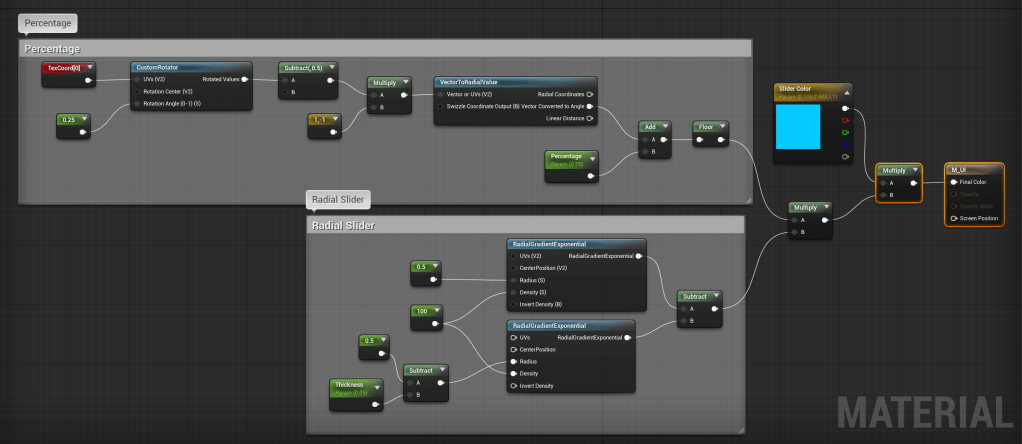The image size is (1022, 444).
Task: Collapse the TexCoord[0] node with its arrow
Action: pos(90,68)
